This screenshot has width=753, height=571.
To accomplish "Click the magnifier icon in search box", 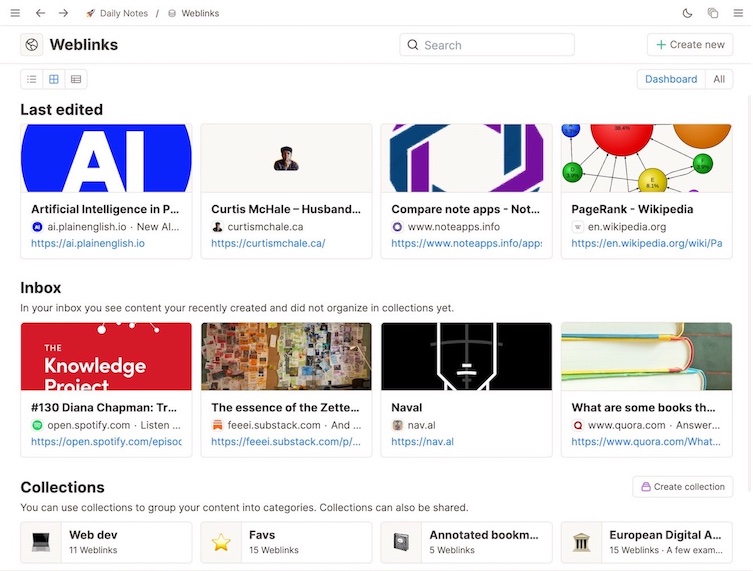I will pyautogui.click(x=413, y=45).
